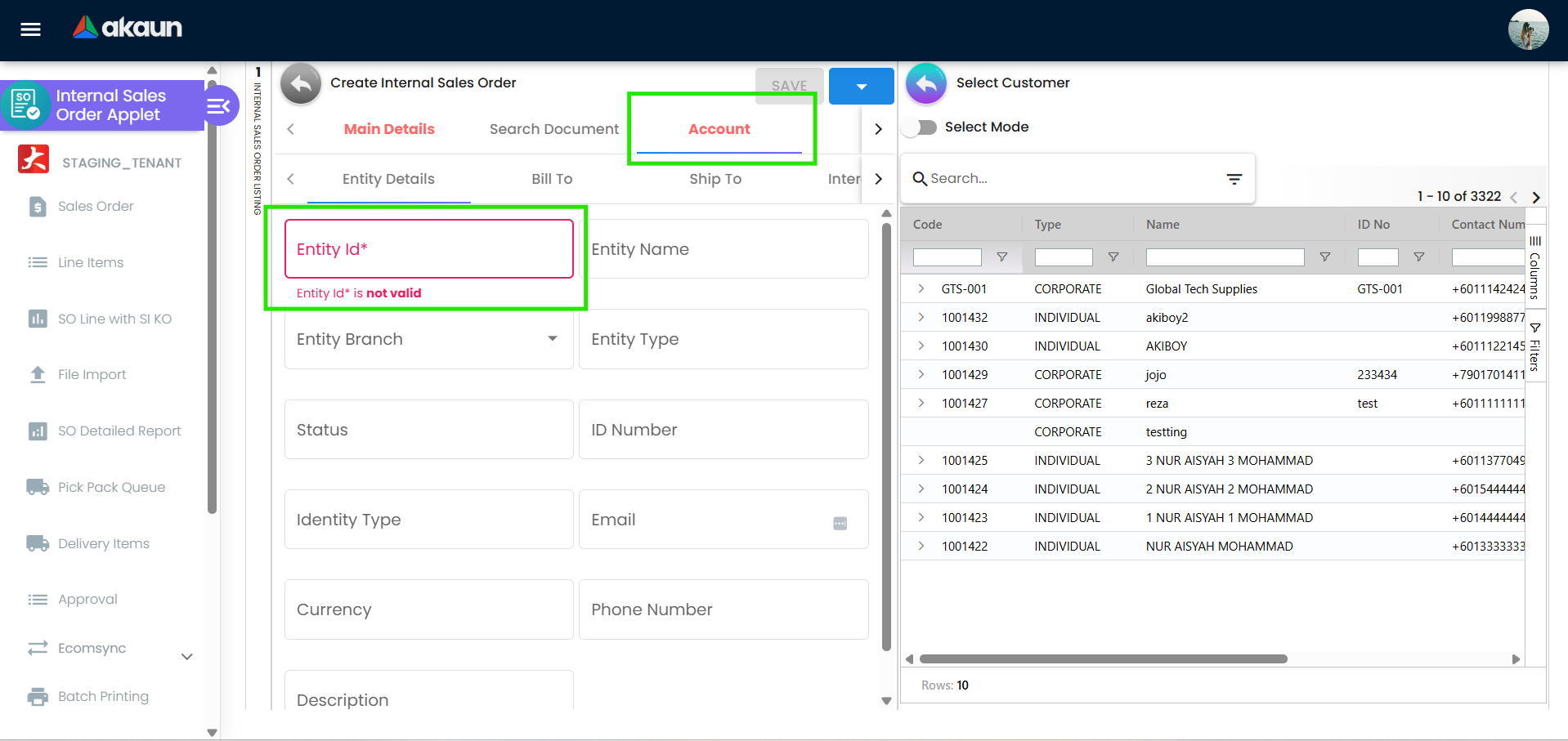
Task: Open the Entity Branch dropdown
Action: point(552,339)
